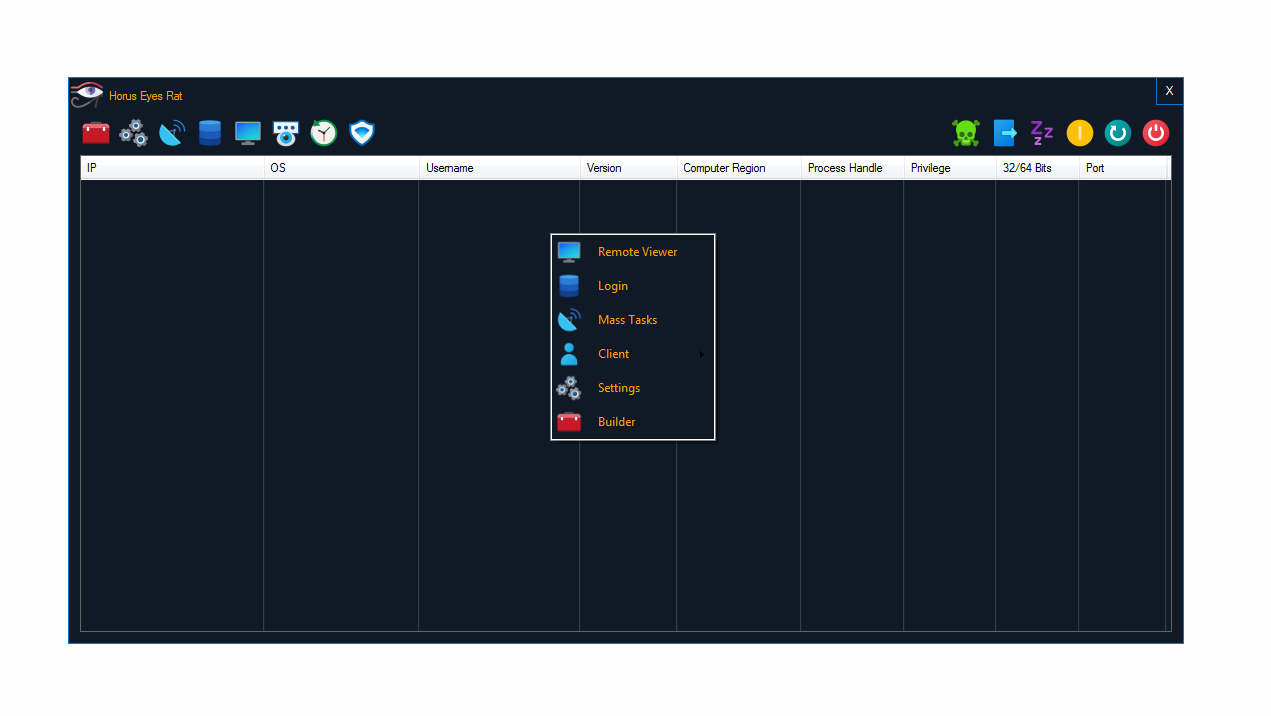Viewport: 1271px width, 716px height.
Task: Click the satellite dish toolbar icon
Action: [x=172, y=133]
